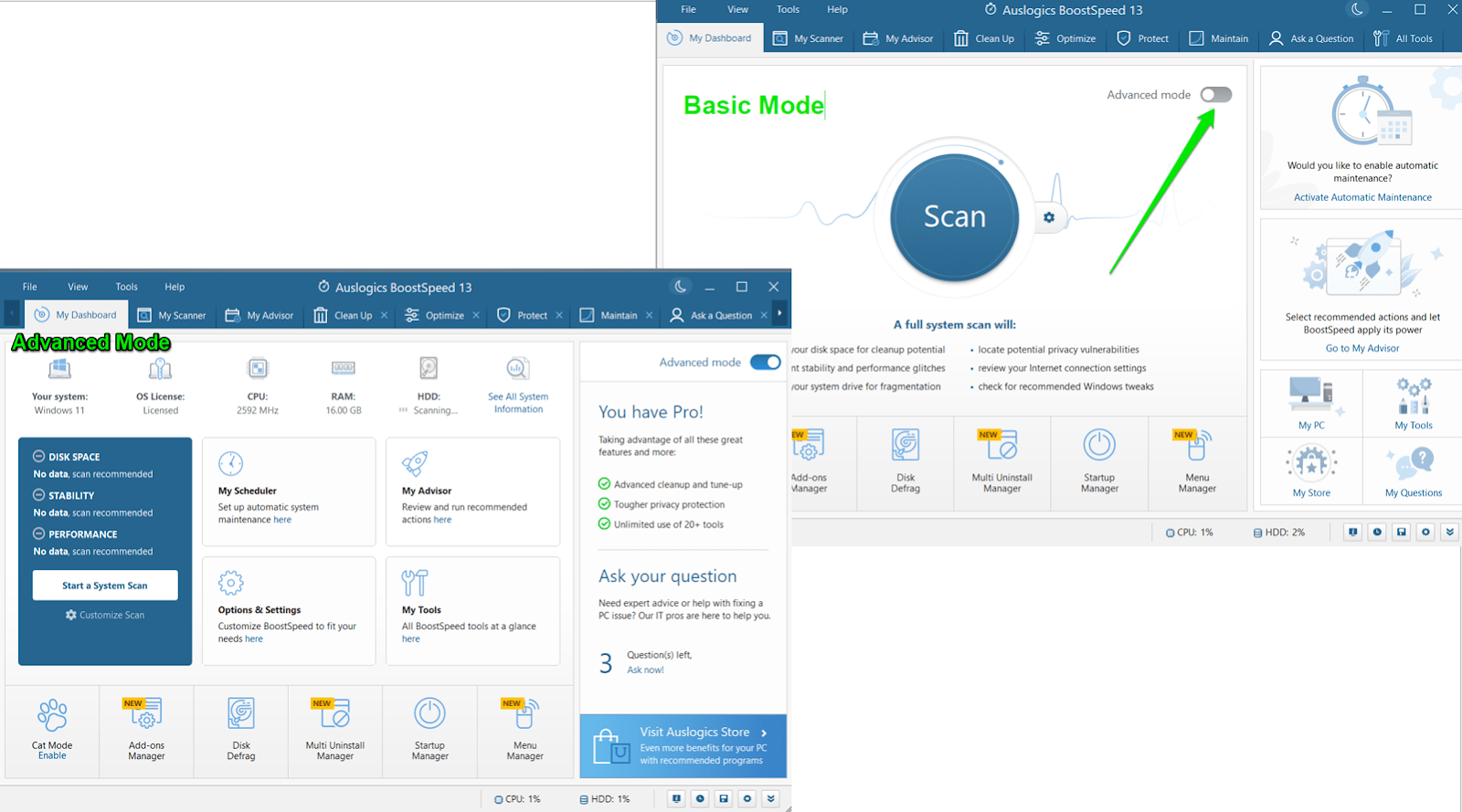Open the Tools menu in Advanced Mode window
1462x812 pixels.
[x=127, y=287]
